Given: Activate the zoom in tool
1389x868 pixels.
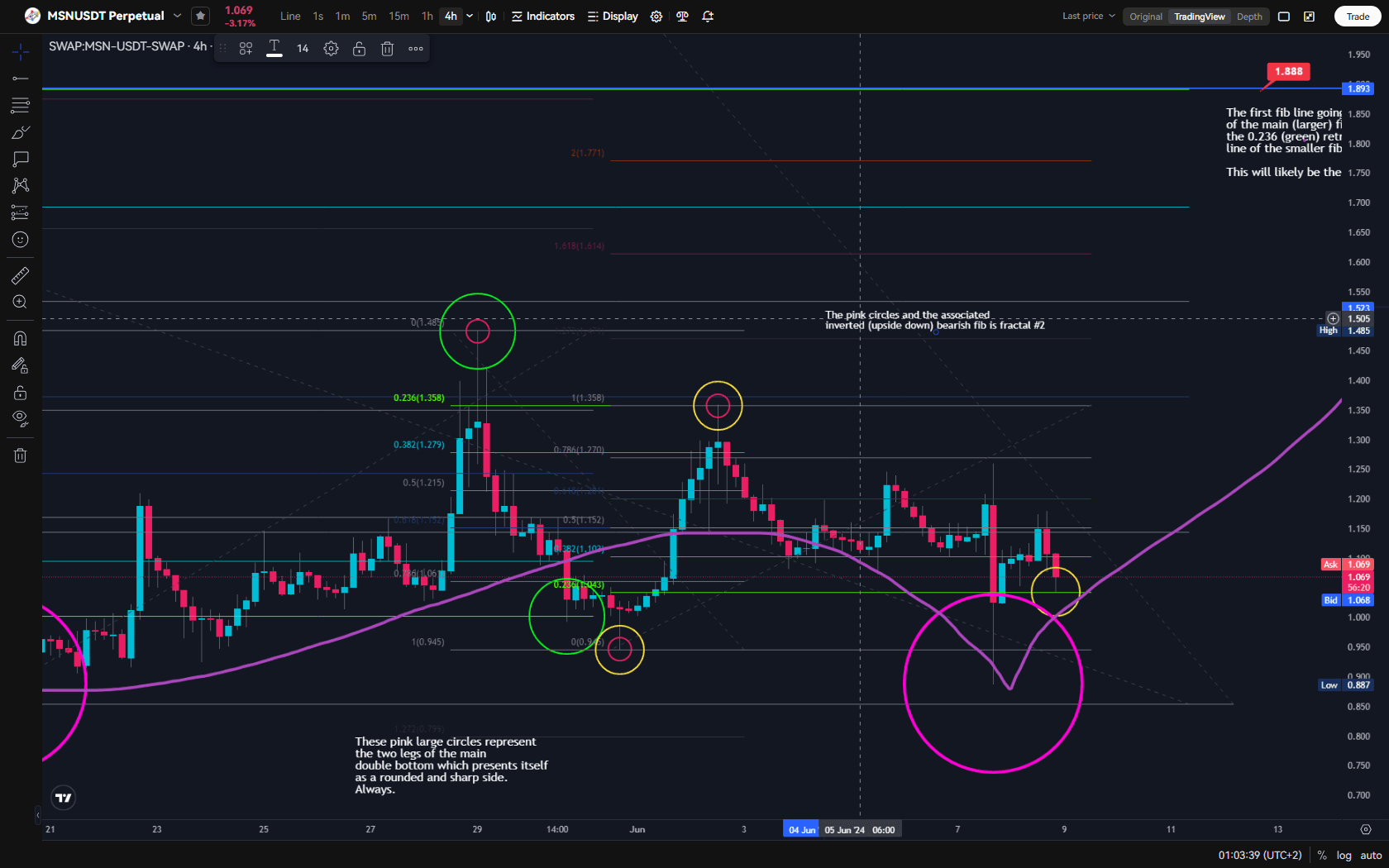Looking at the screenshot, I should pos(21,303).
